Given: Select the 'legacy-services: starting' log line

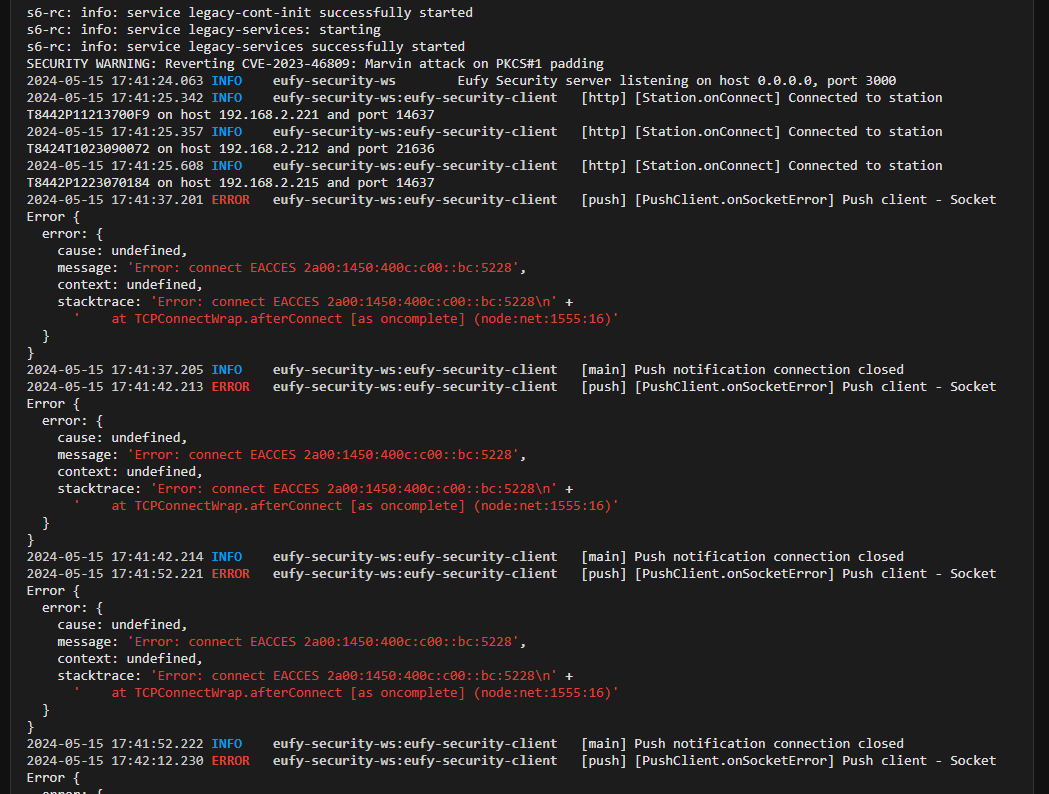Looking at the screenshot, I should pyautogui.click(x=203, y=29).
